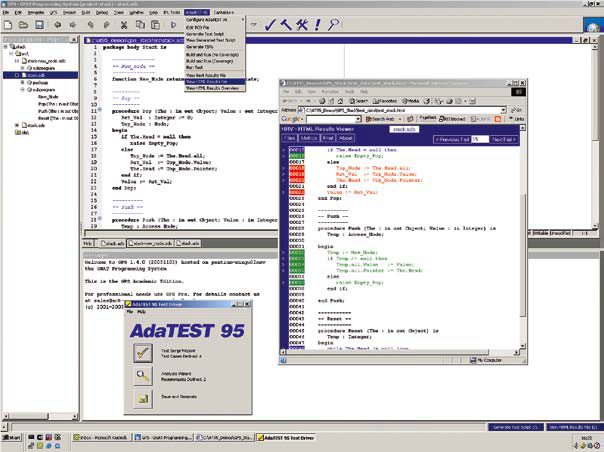Image resolution: width=604 pixels, height=452 pixels.
Task: Click the Media button in browser toolbar
Action: click(x=411, y=101)
